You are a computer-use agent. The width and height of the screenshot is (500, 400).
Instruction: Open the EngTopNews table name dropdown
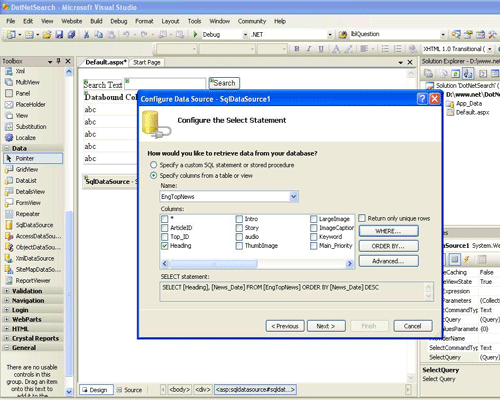click(293, 196)
